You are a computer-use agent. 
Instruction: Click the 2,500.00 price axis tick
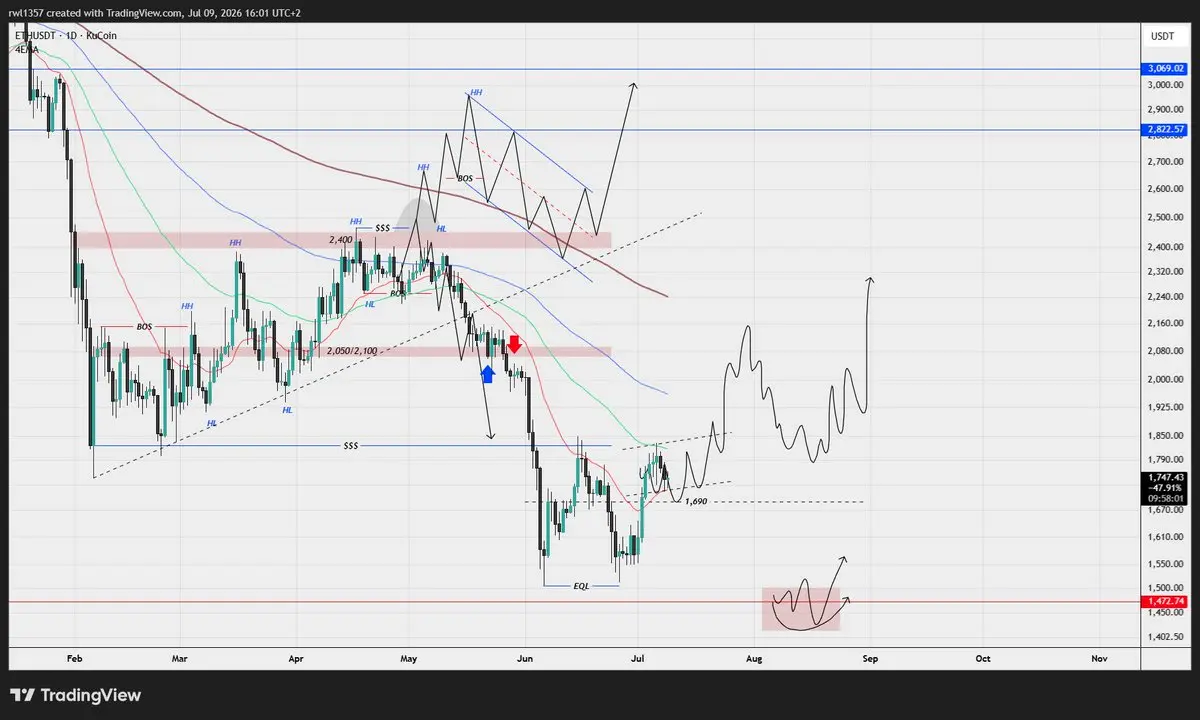[x=1166, y=218]
